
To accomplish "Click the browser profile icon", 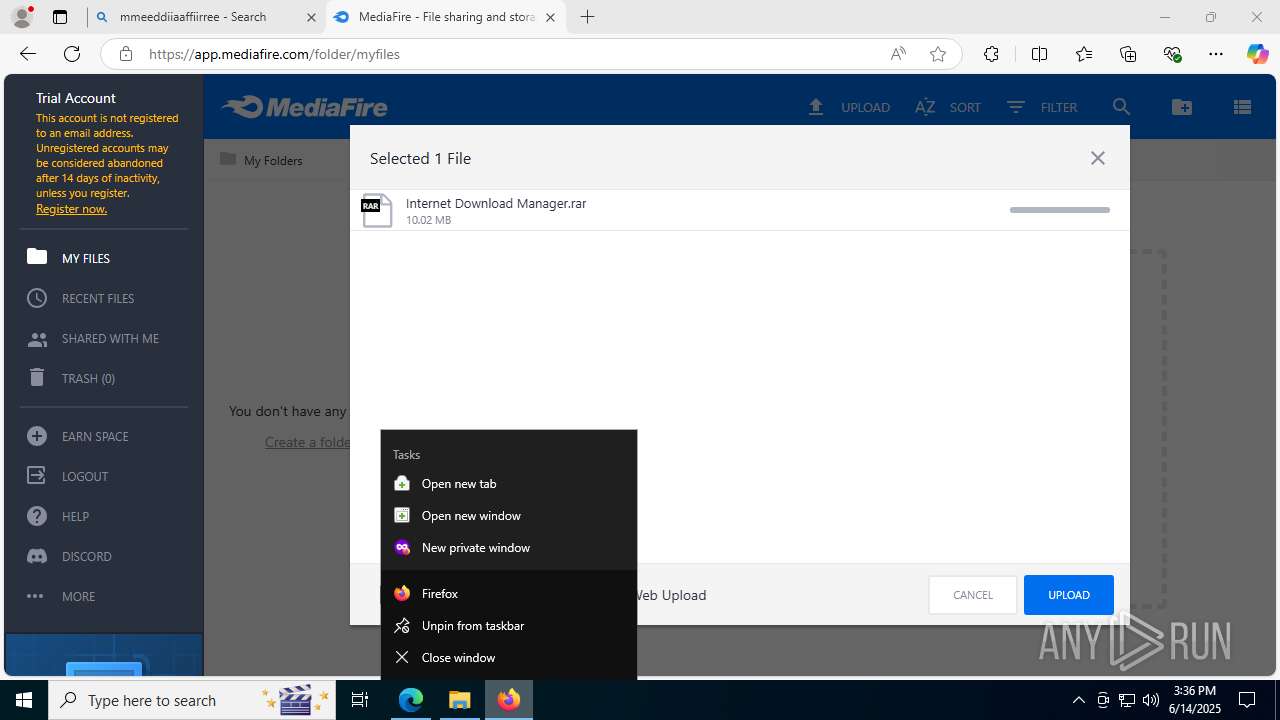I will (22, 17).
